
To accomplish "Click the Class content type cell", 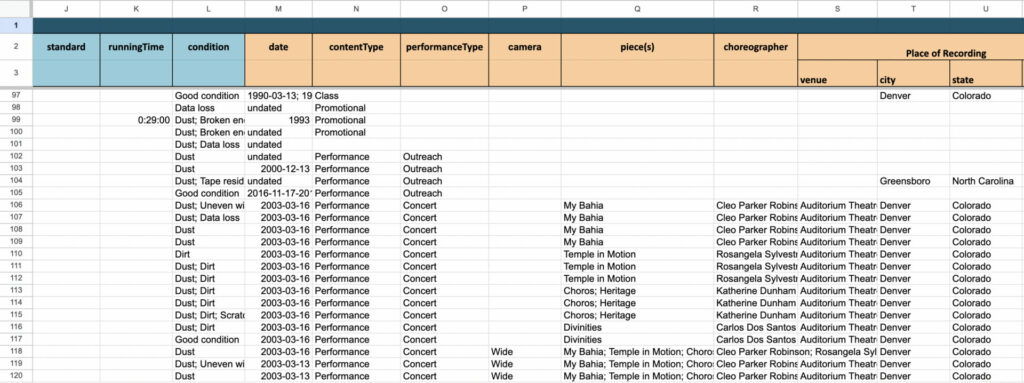I will (356, 95).
